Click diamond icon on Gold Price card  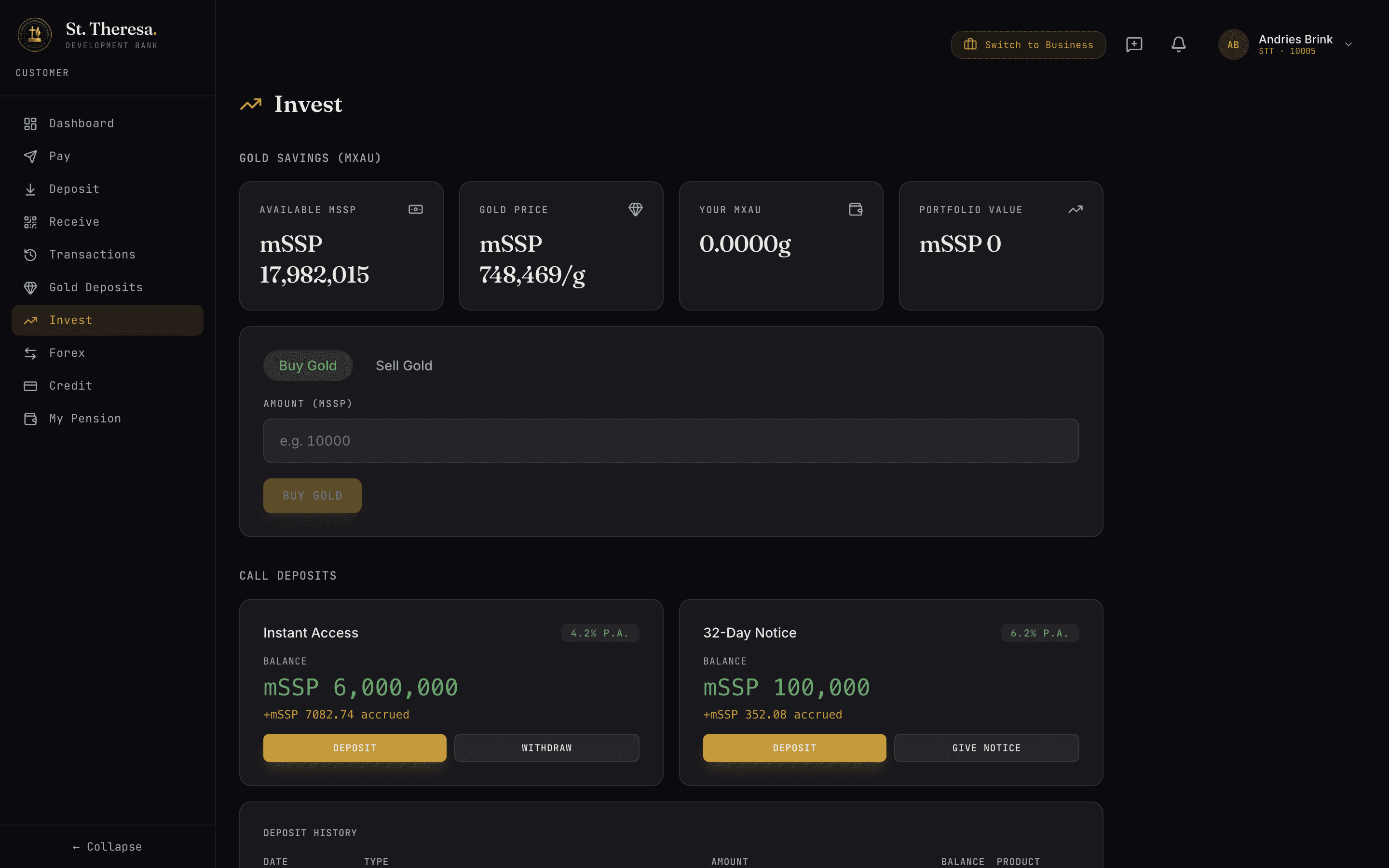[635, 210]
